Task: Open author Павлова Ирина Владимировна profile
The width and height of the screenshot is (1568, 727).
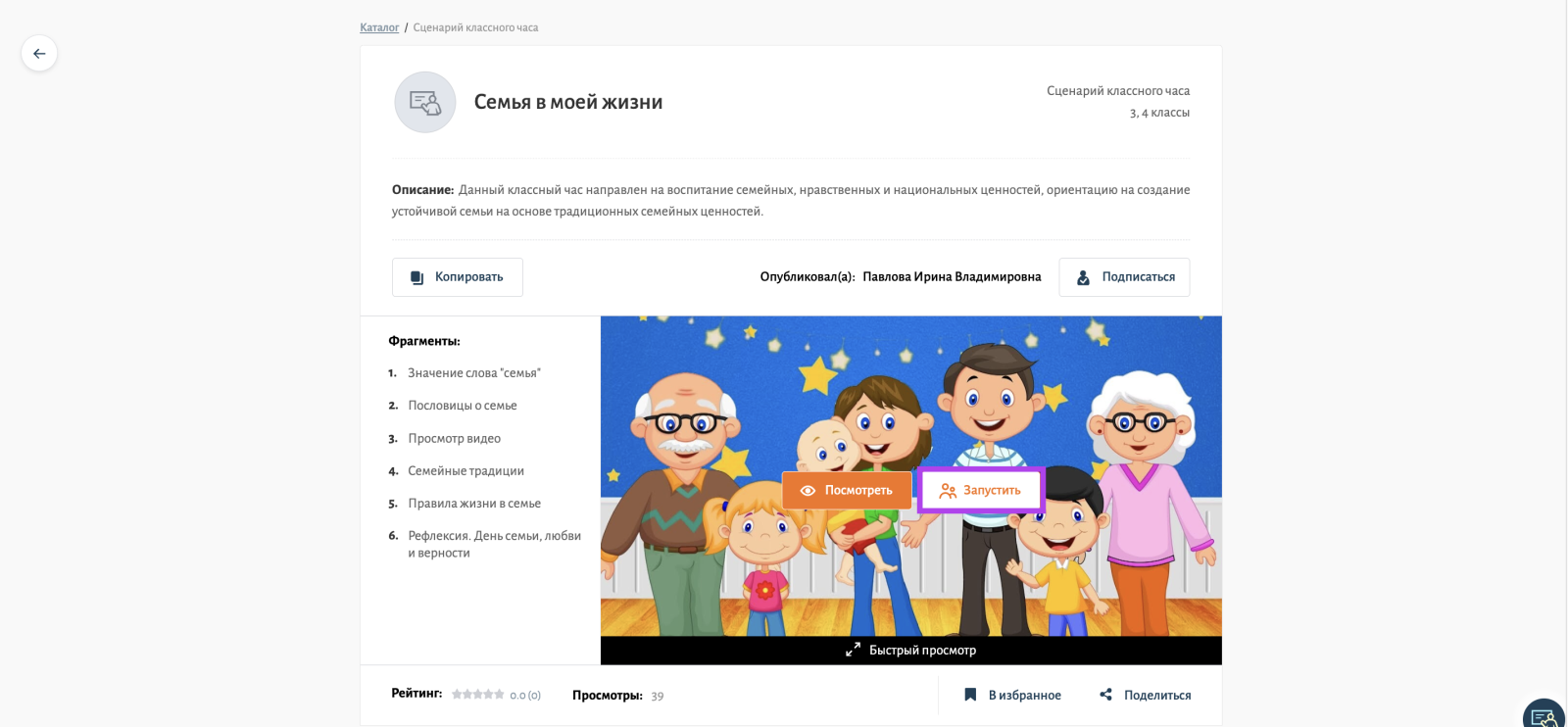Action: point(952,277)
